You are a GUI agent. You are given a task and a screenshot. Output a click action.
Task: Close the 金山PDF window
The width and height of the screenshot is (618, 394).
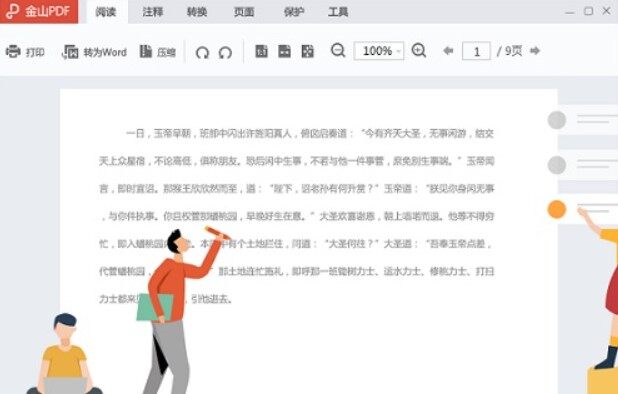(607, 11)
